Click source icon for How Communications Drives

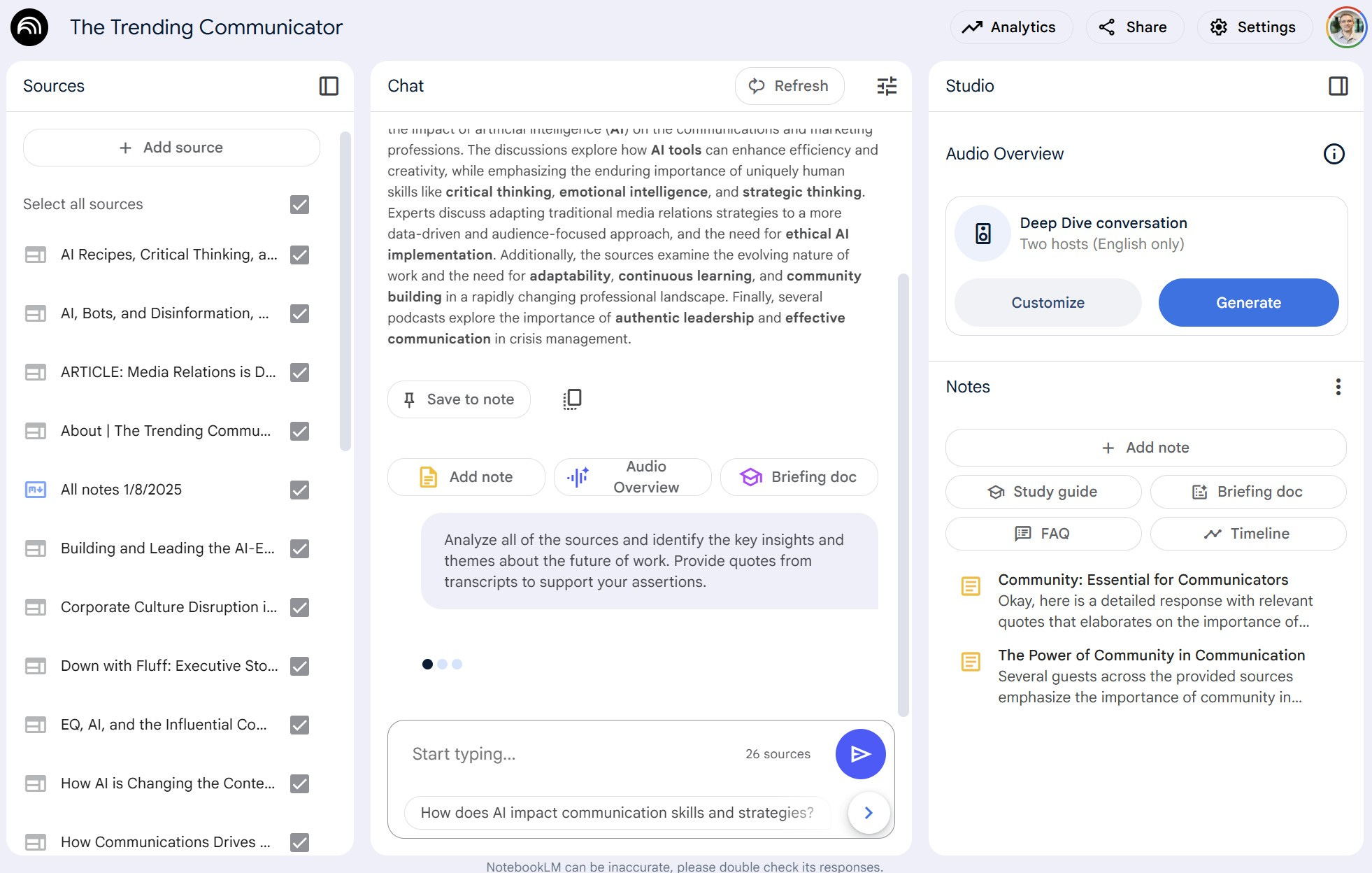(36, 842)
